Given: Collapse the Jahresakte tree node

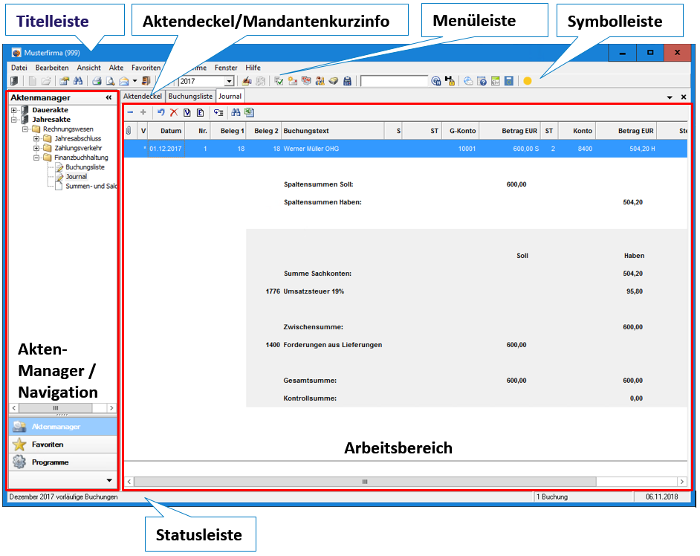Looking at the screenshot, I should (x=14, y=119).
